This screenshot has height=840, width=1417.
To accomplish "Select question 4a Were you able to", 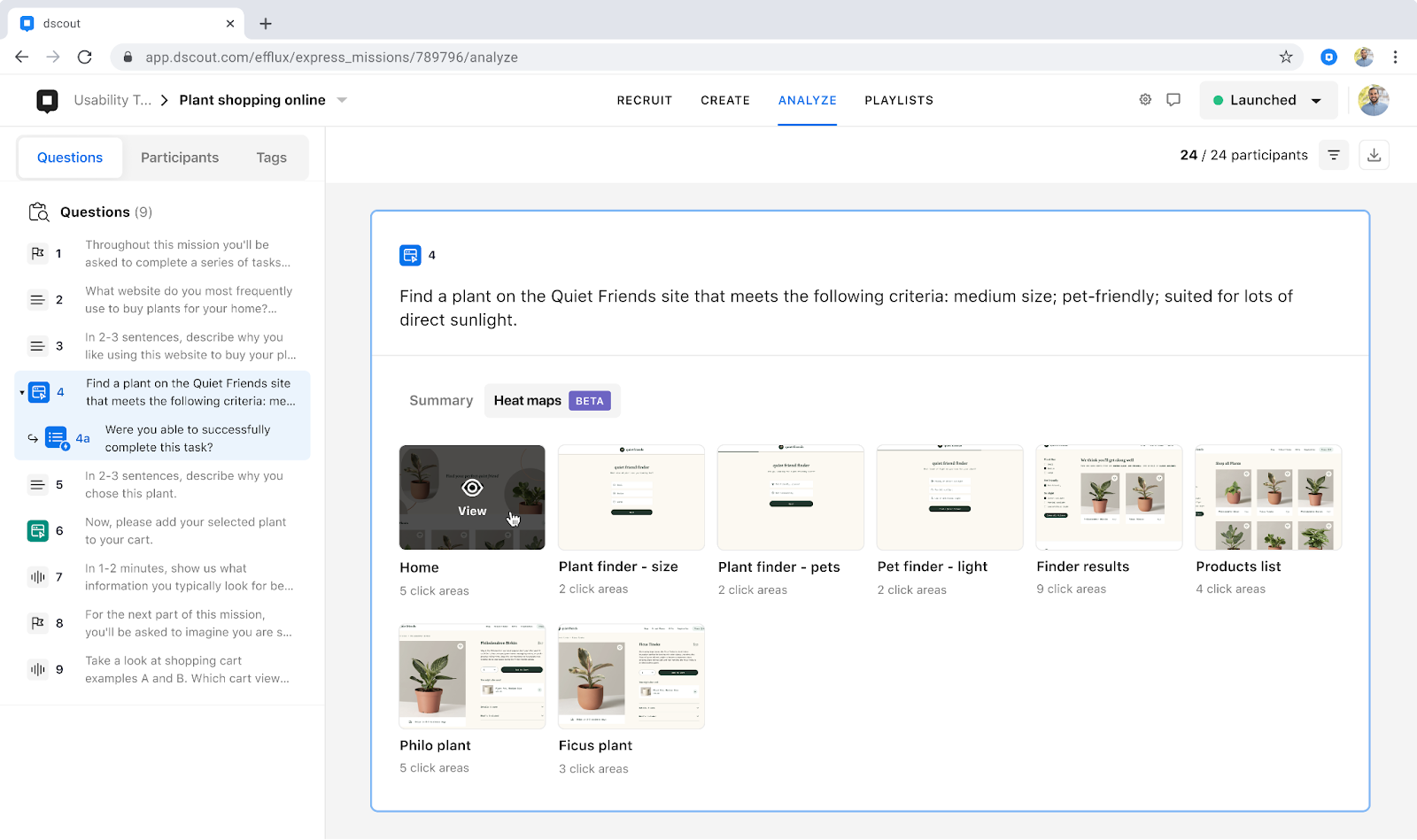I will click(x=188, y=438).
